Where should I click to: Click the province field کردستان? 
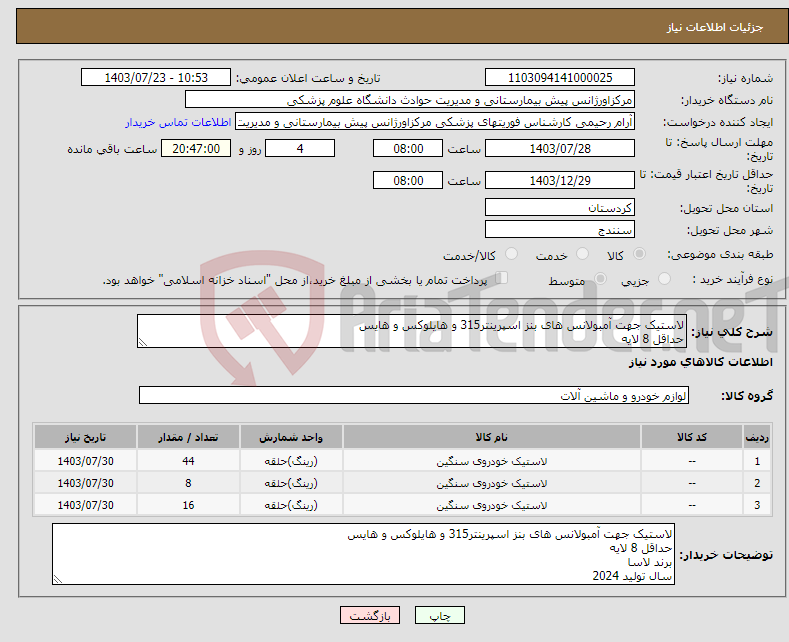[x=560, y=207]
